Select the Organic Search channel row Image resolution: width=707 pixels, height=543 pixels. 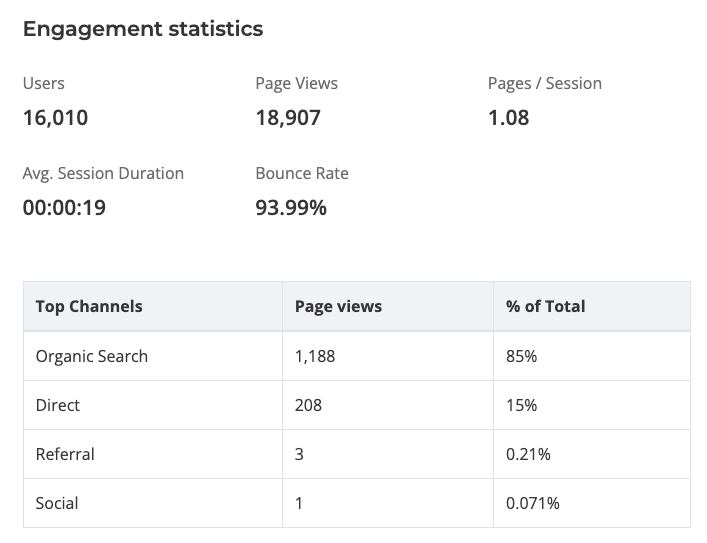(x=91, y=356)
